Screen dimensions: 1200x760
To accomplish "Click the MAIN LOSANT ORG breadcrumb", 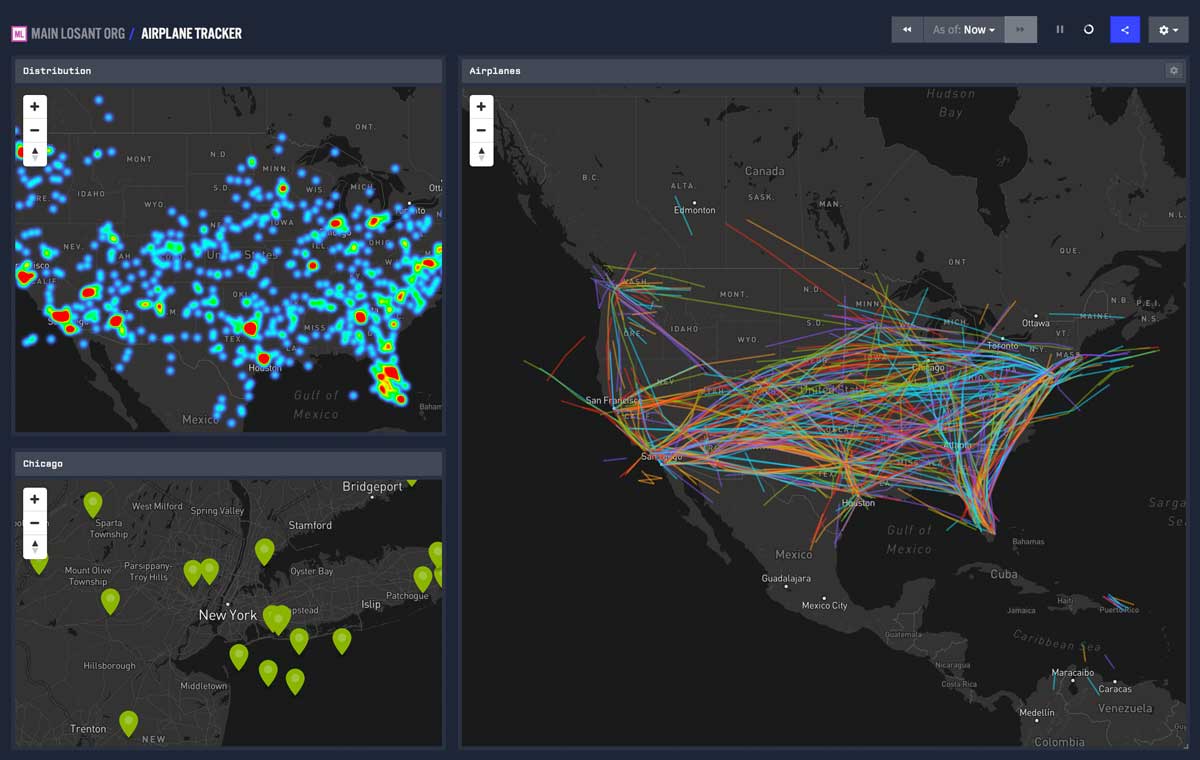I will click(80, 32).
